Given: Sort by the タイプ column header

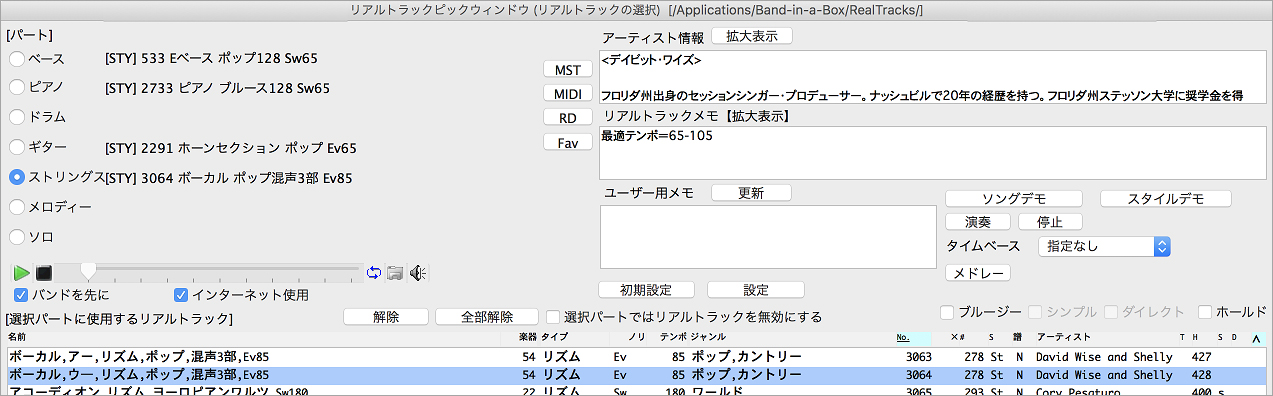Looking at the screenshot, I should tap(555, 338).
